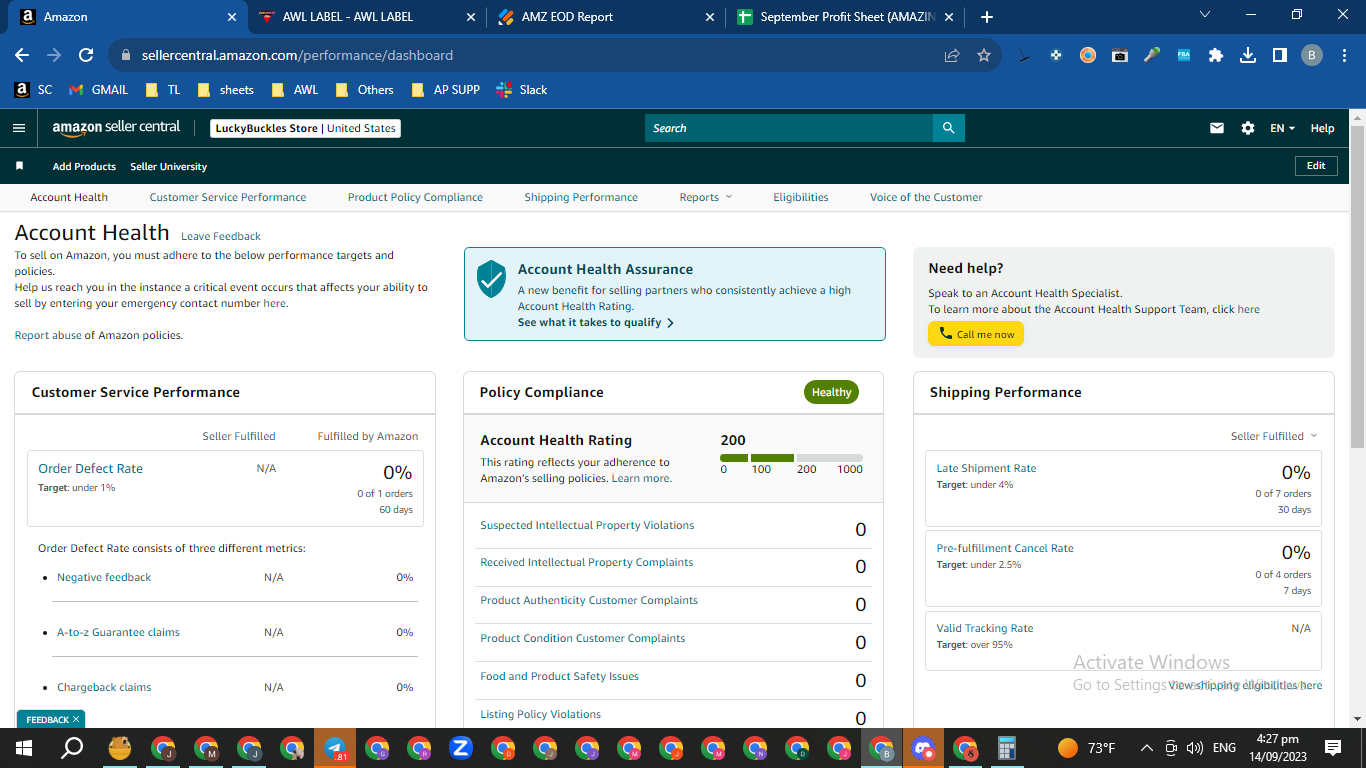This screenshot has height=768, width=1366.
Task: Open the LuckyBuckles Store marketplace switcher
Action: (306, 128)
